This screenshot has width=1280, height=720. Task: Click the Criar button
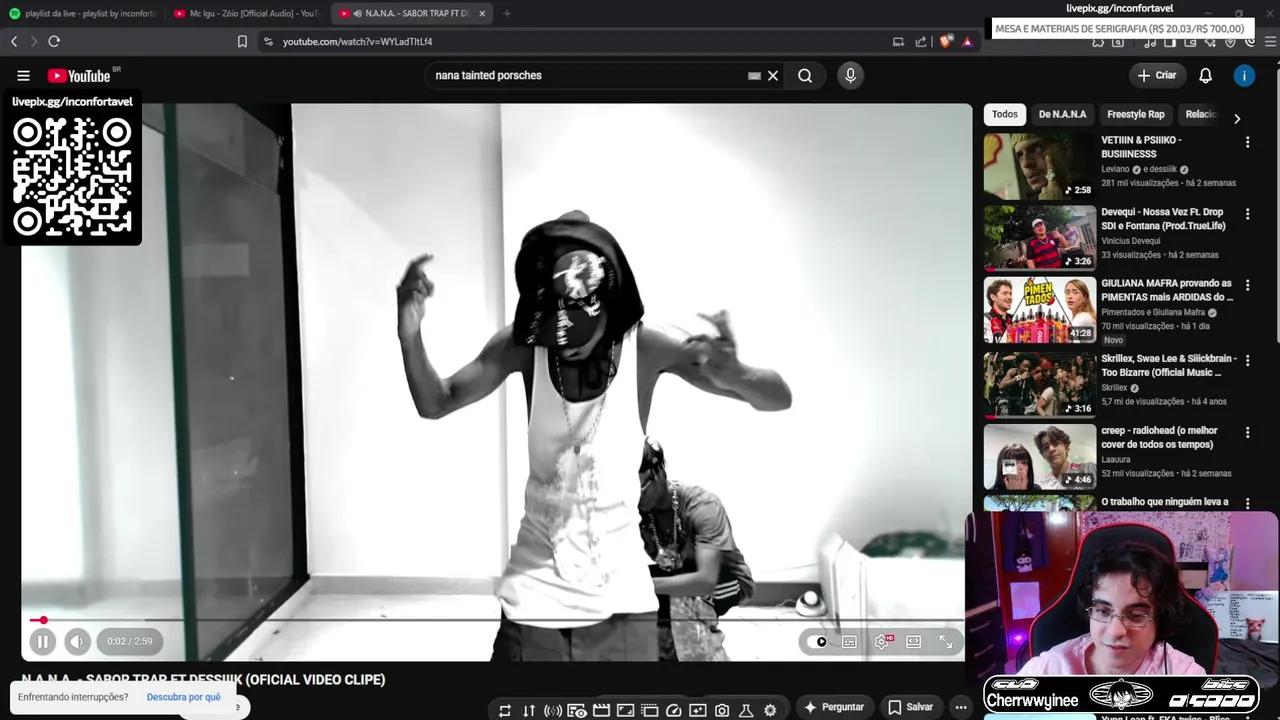(x=1157, y=75)
